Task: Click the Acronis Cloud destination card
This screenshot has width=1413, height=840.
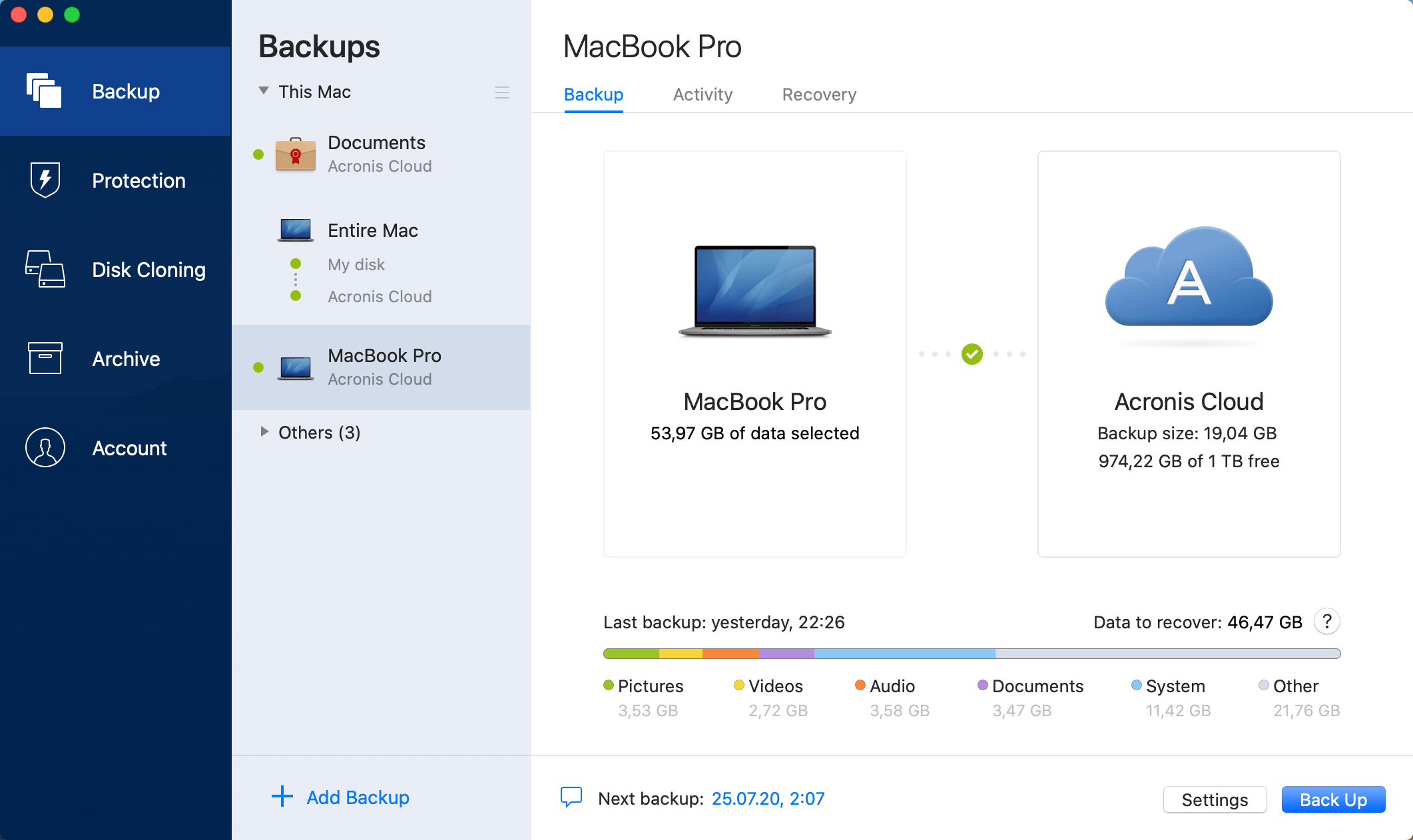Action: pos(1189,353)
